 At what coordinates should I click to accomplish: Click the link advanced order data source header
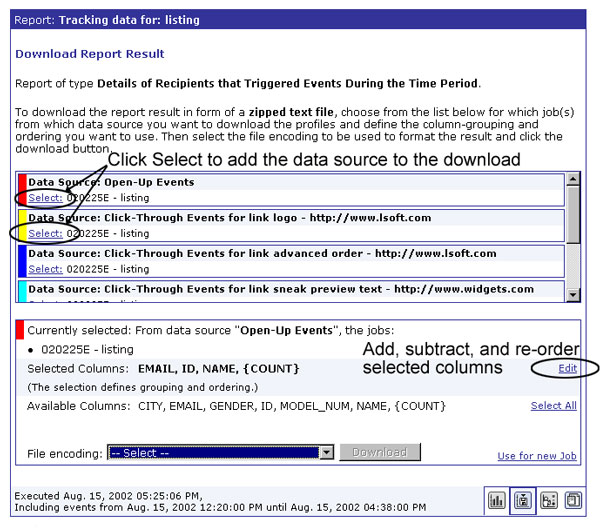[x=262, y=253]
